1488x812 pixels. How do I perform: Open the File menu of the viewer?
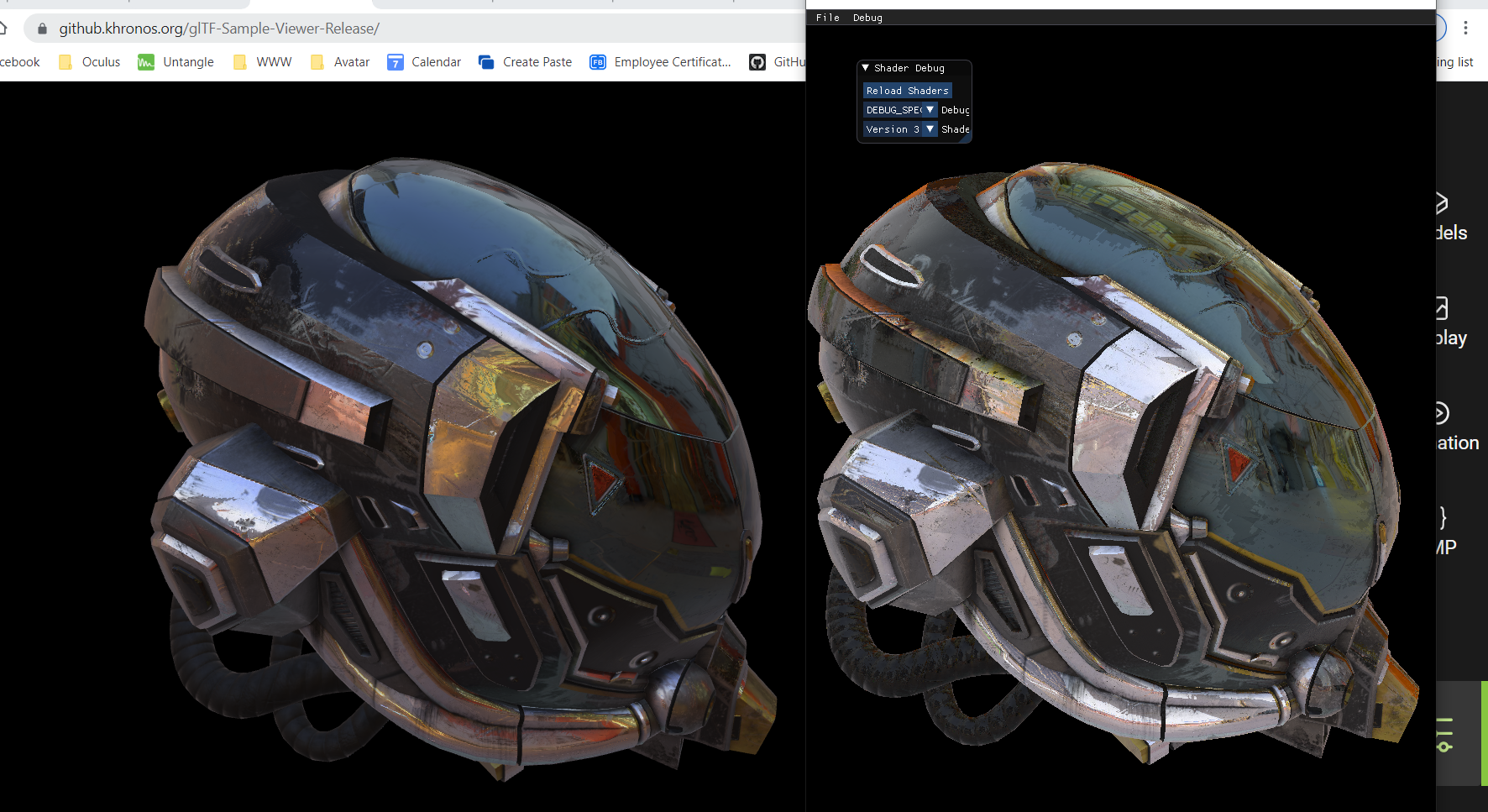click(x=828, y=17)
